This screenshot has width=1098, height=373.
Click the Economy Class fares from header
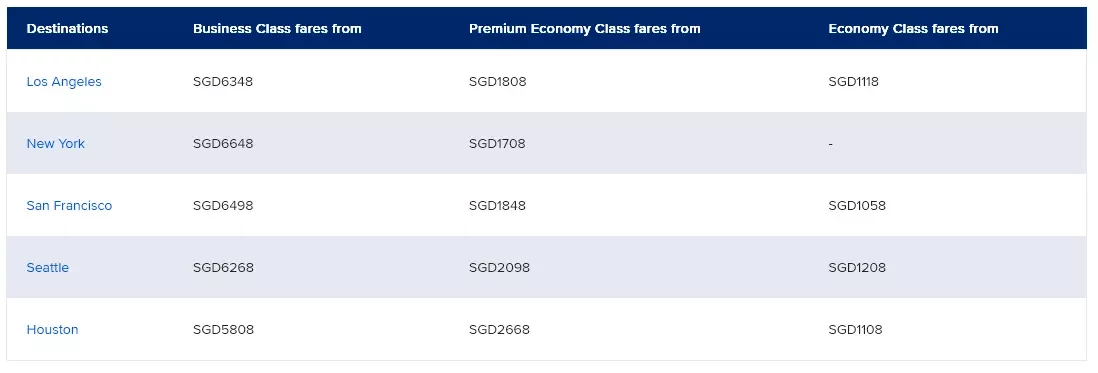click(913, 29)
